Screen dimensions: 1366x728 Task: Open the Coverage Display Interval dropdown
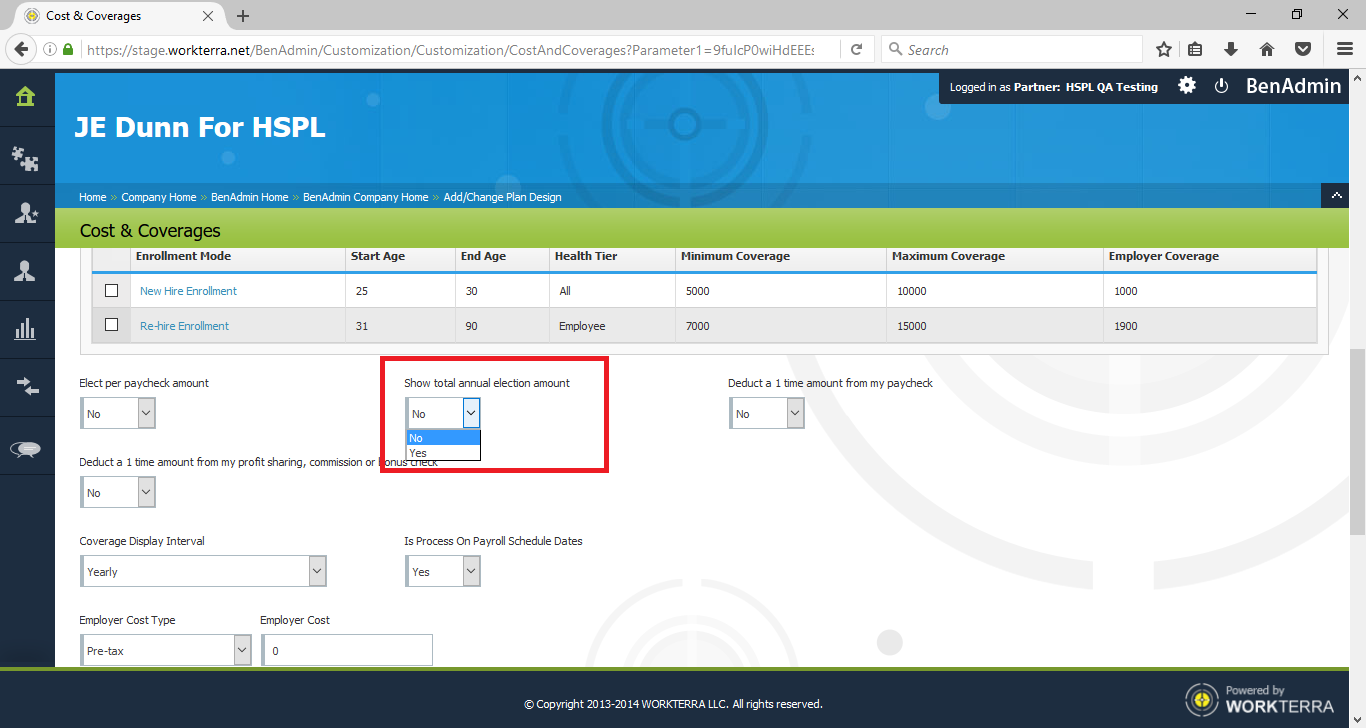[x=203, y=572]
